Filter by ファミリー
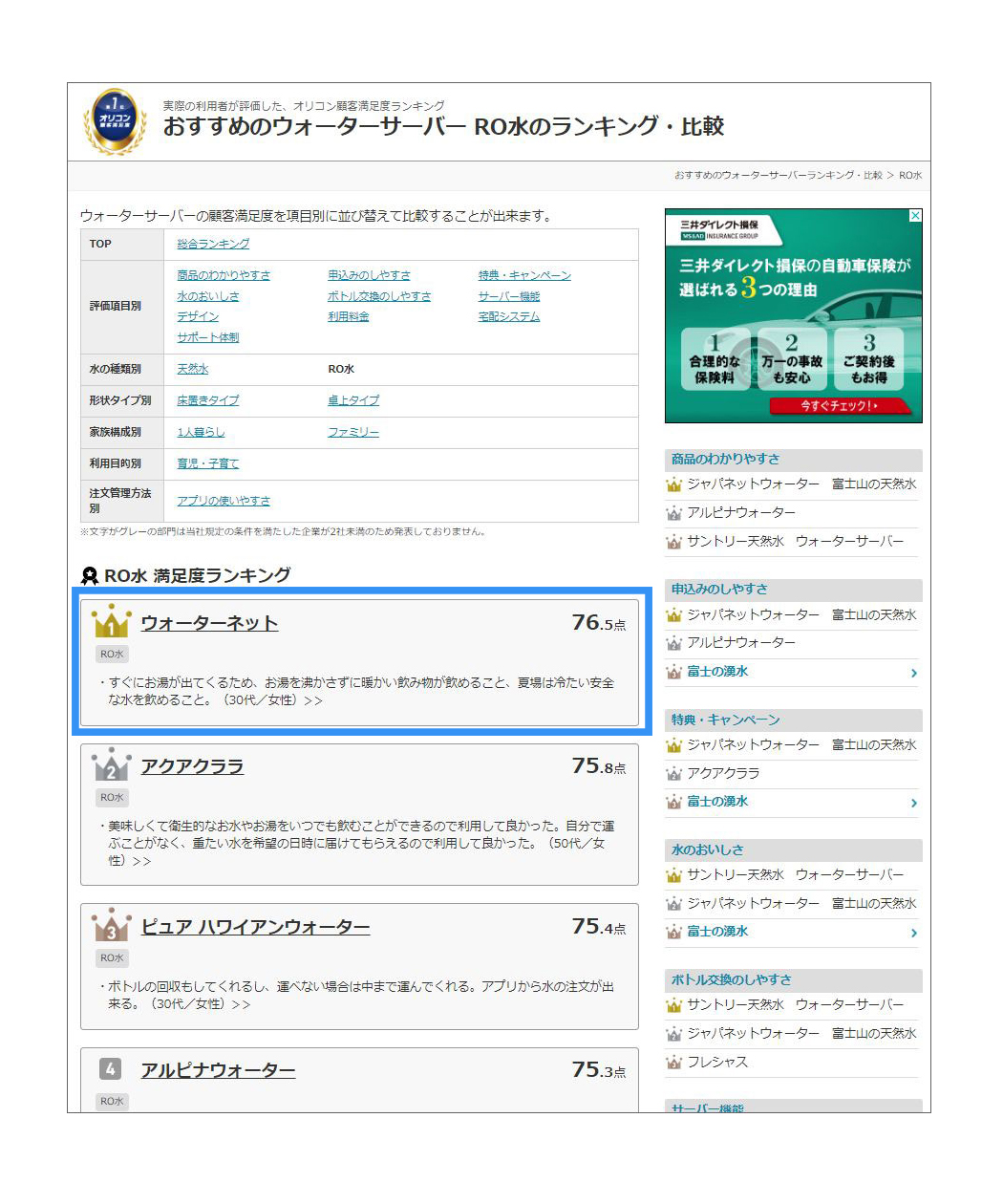1003x1204 pixels. click(353, 432)
